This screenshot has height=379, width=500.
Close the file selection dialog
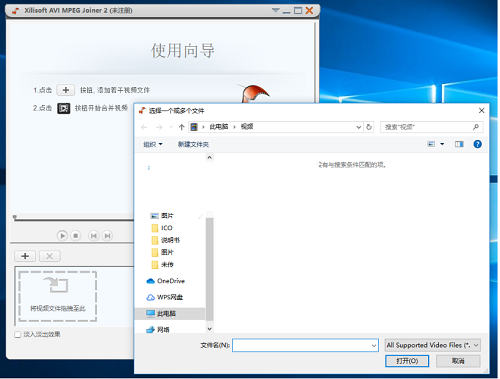click(x=481, y=110)
